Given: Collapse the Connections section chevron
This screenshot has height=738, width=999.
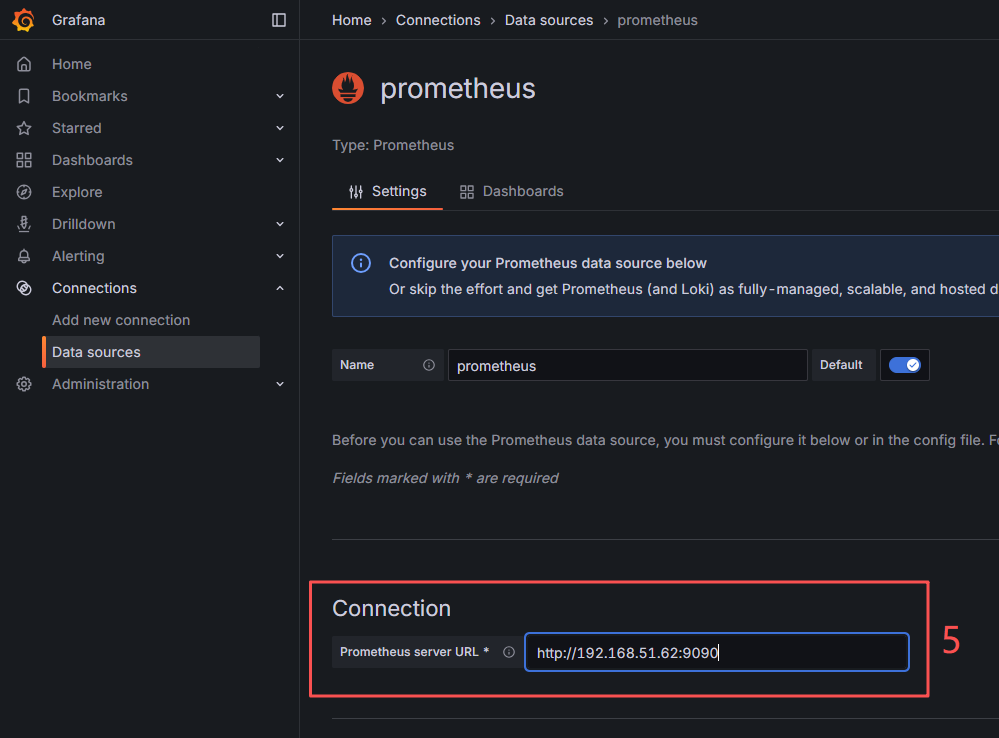Looking at the screenshot, I should [x=280, y=288].
